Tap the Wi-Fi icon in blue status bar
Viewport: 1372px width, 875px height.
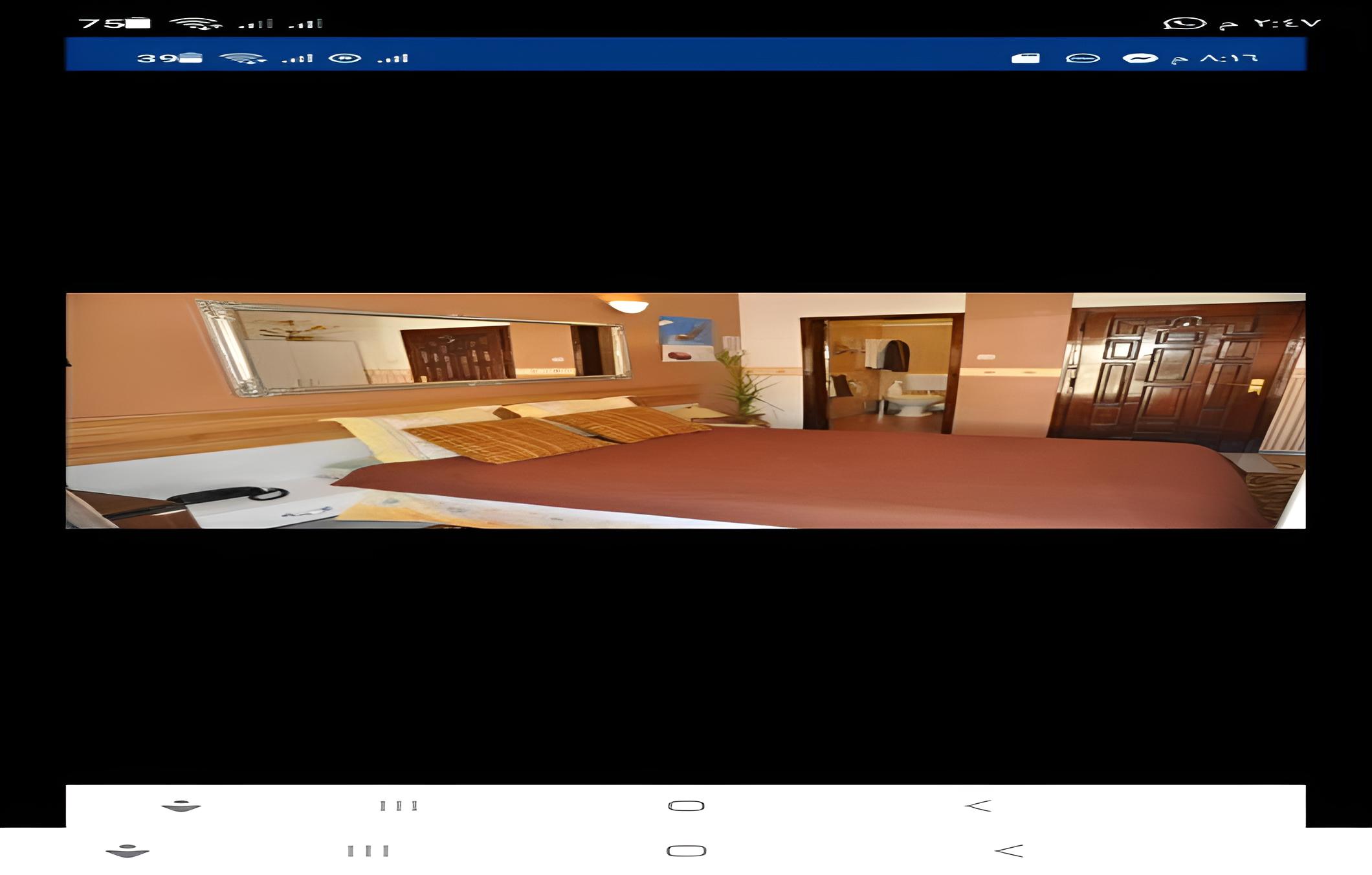click(243, 58)
